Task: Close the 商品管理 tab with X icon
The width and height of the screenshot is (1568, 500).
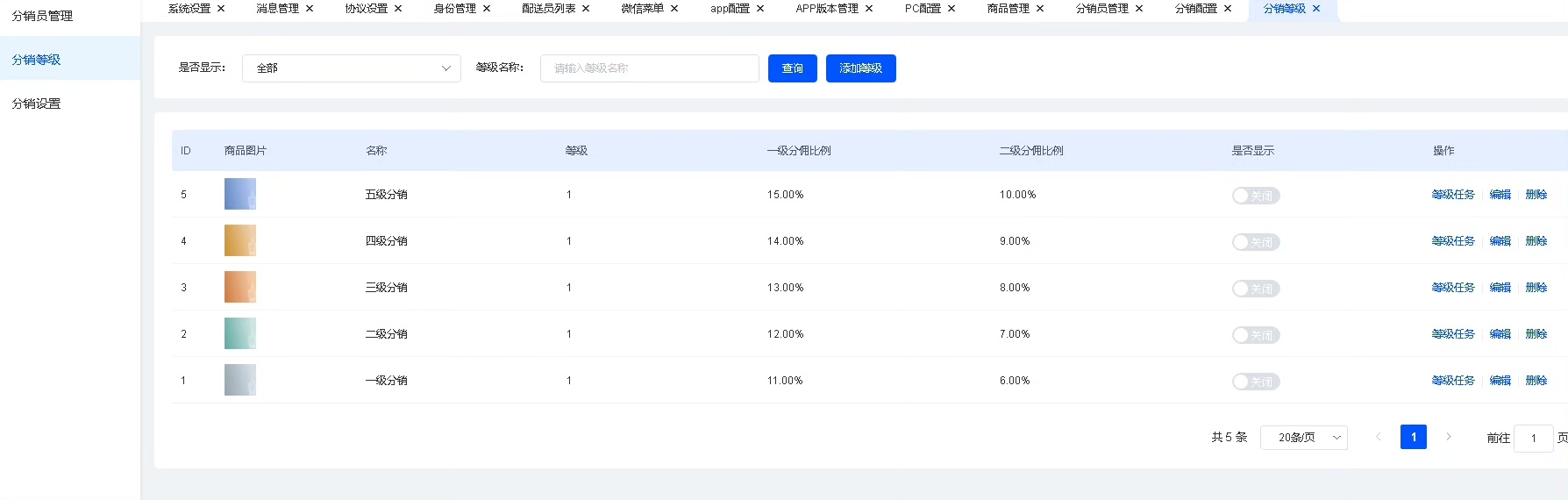Action: tap(1040, 9)
